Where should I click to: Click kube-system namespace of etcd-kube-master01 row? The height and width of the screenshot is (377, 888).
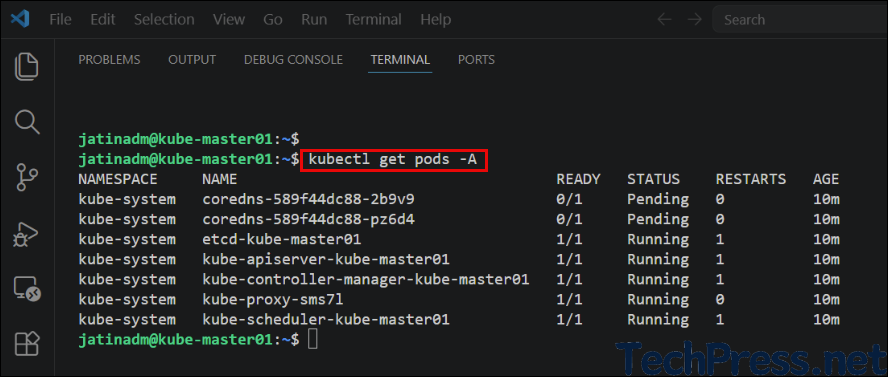coord(127,239)
